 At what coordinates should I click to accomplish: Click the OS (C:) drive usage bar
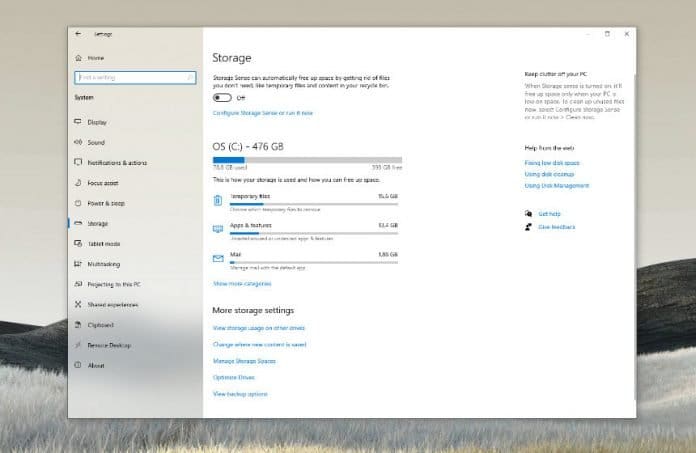point(307,160)
